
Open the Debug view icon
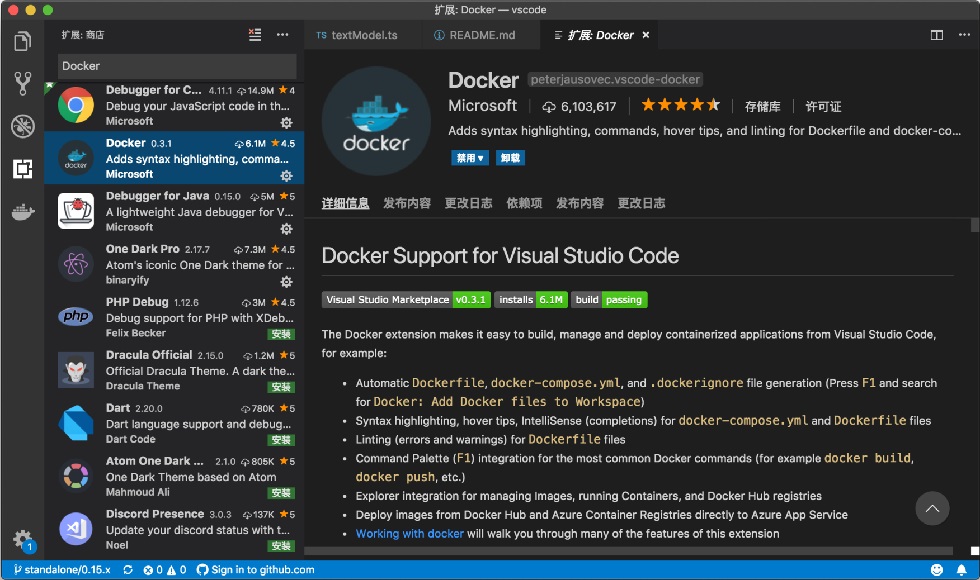coord(22,126)
